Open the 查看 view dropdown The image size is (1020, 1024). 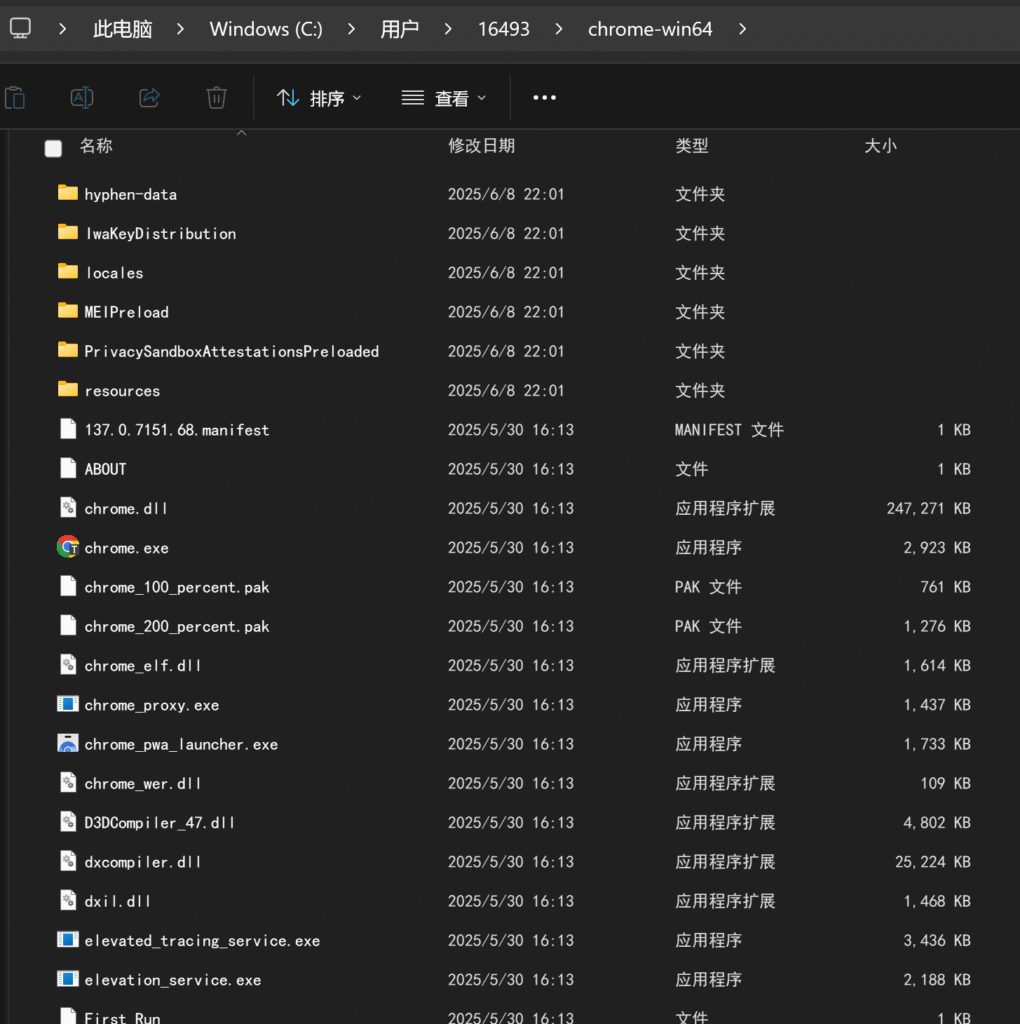[444, 98]
